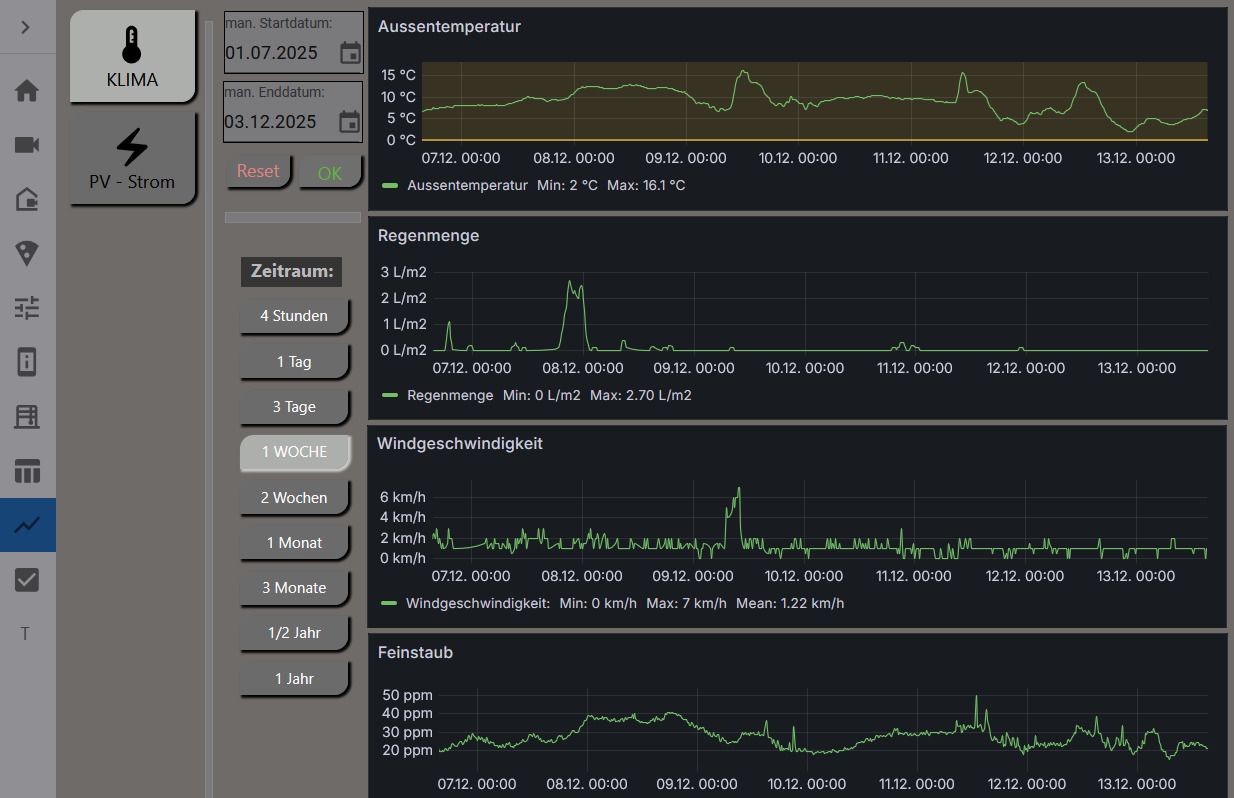Switch to the PV - Strom tab

pos(132,158)
